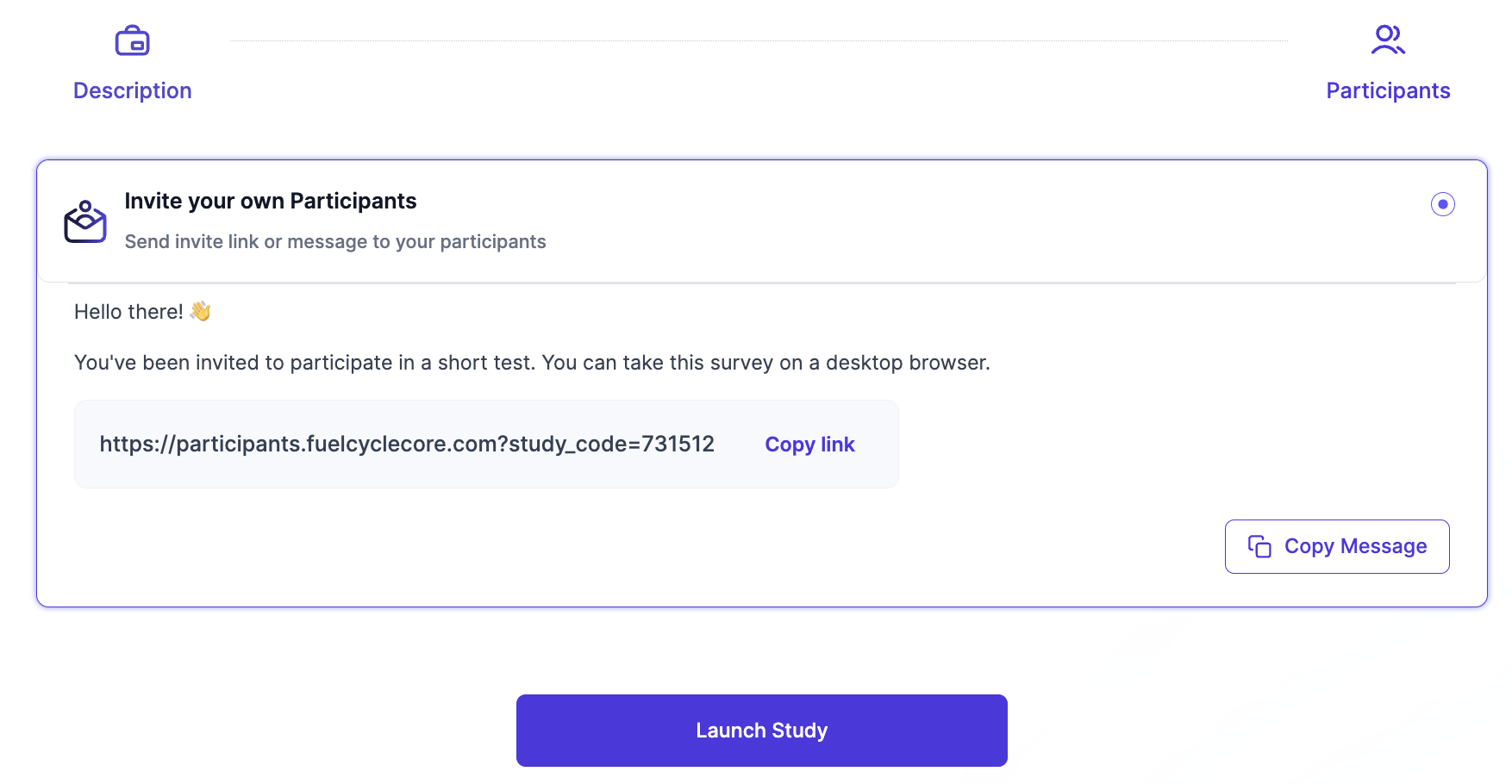This screenshot has height=784, width=1512.
Task: Click the Participants people icon
Action: [x=1388, y=40]
